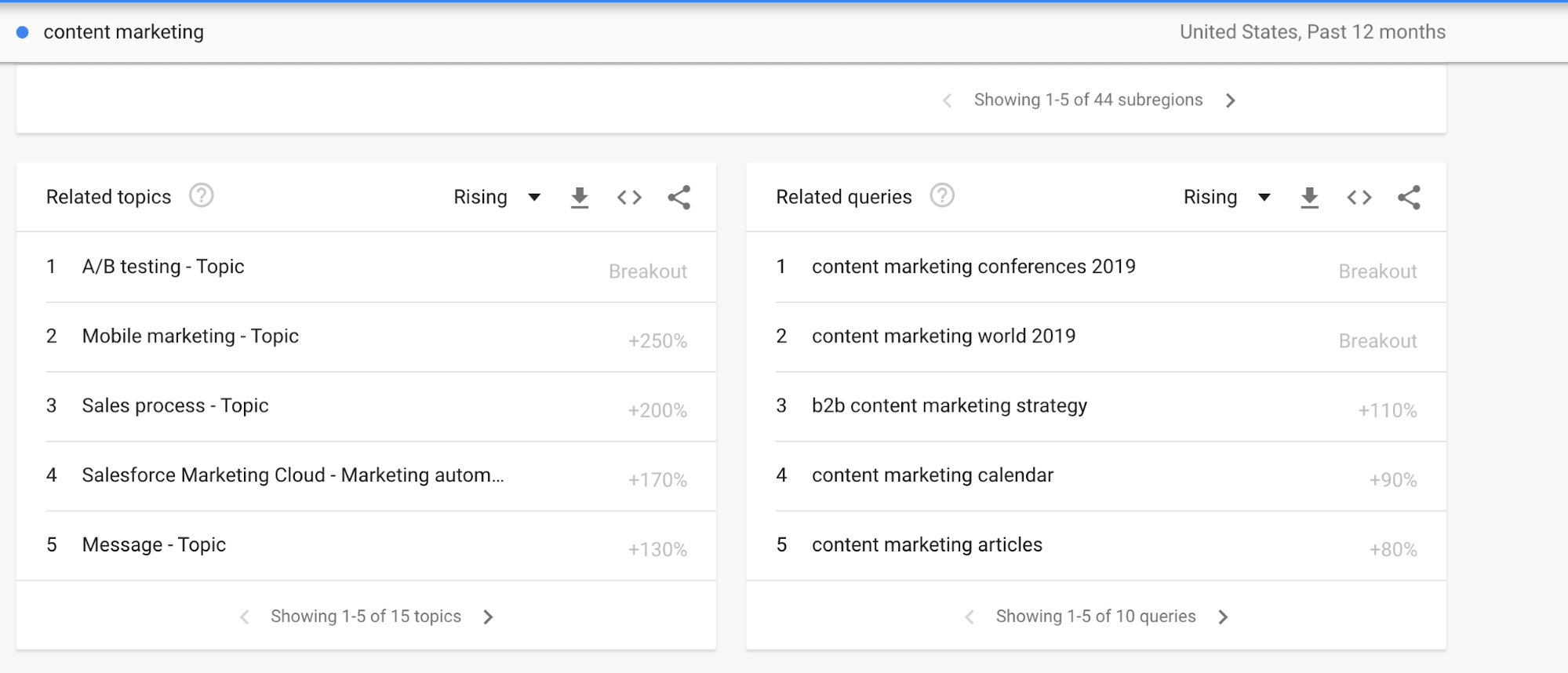Click Breakout label for A/B testing
Image resolution: width=1568 pixels, height=673 pixels.
pyautogui.click(x=648, y=271)
